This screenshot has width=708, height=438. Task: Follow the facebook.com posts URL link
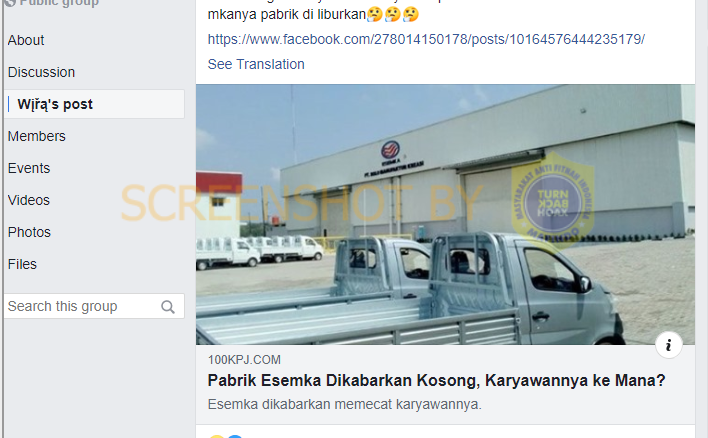(x=426, y=39)
